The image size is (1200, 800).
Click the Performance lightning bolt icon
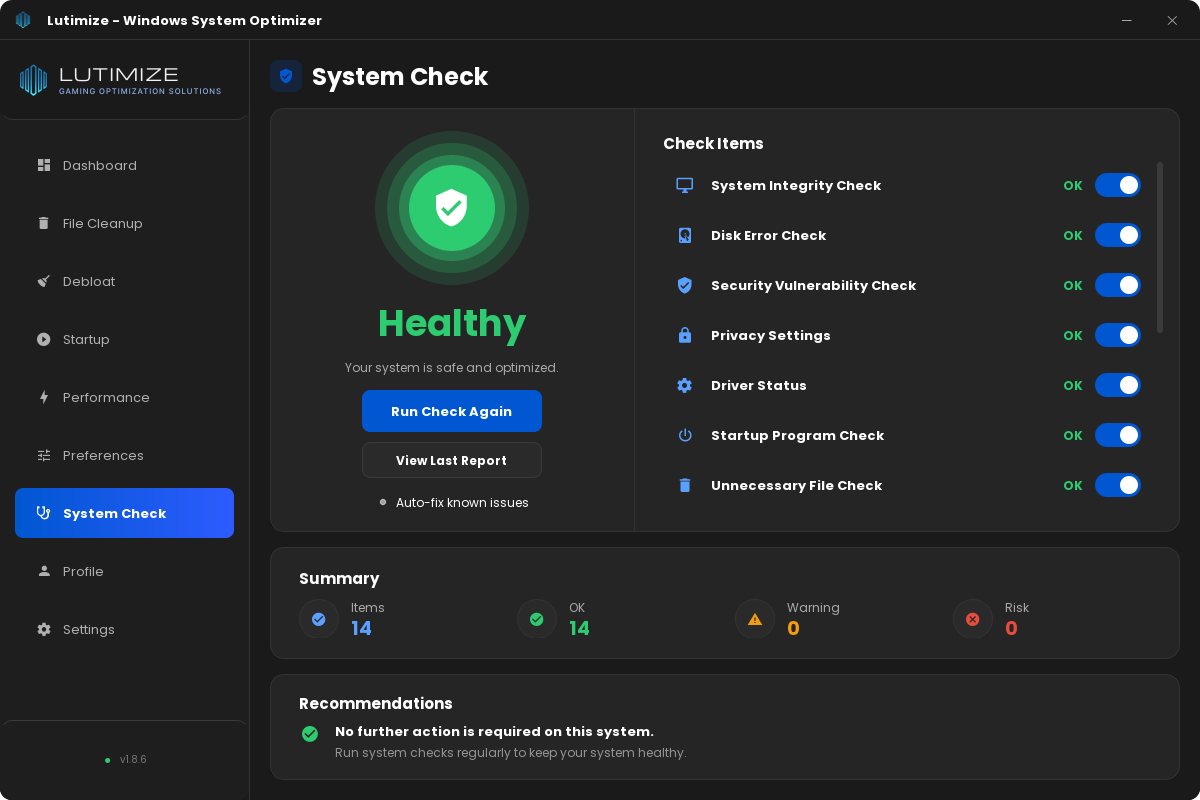point(44,397)
